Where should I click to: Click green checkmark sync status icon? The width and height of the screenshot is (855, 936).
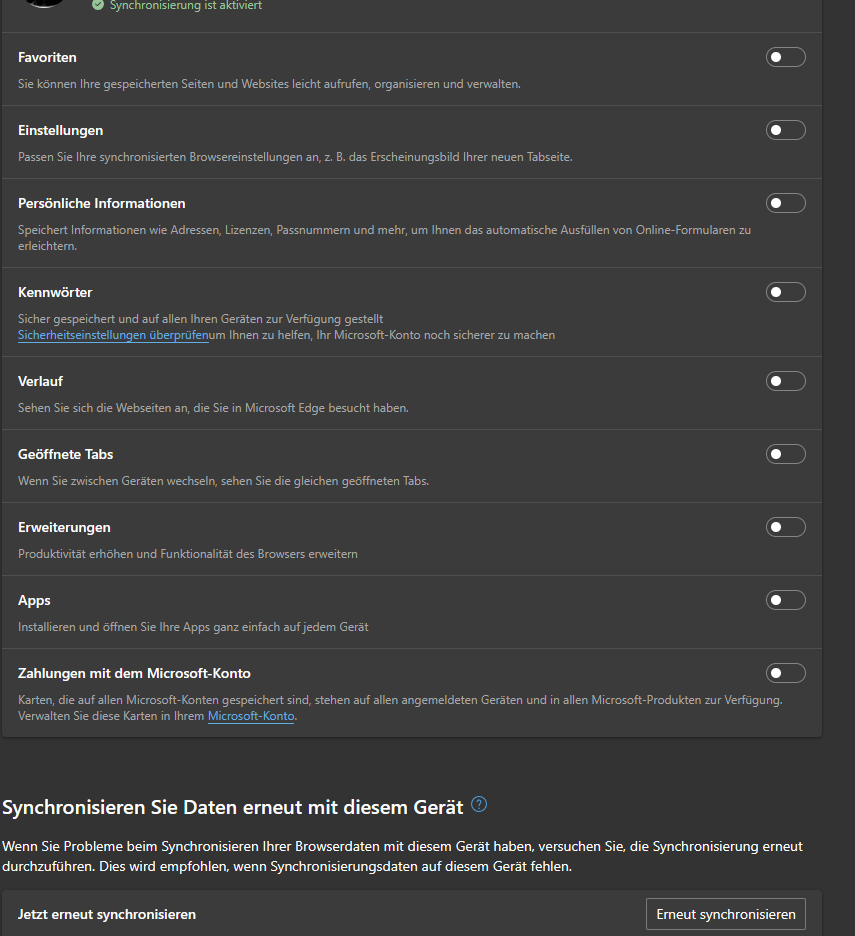click(98, 5)
